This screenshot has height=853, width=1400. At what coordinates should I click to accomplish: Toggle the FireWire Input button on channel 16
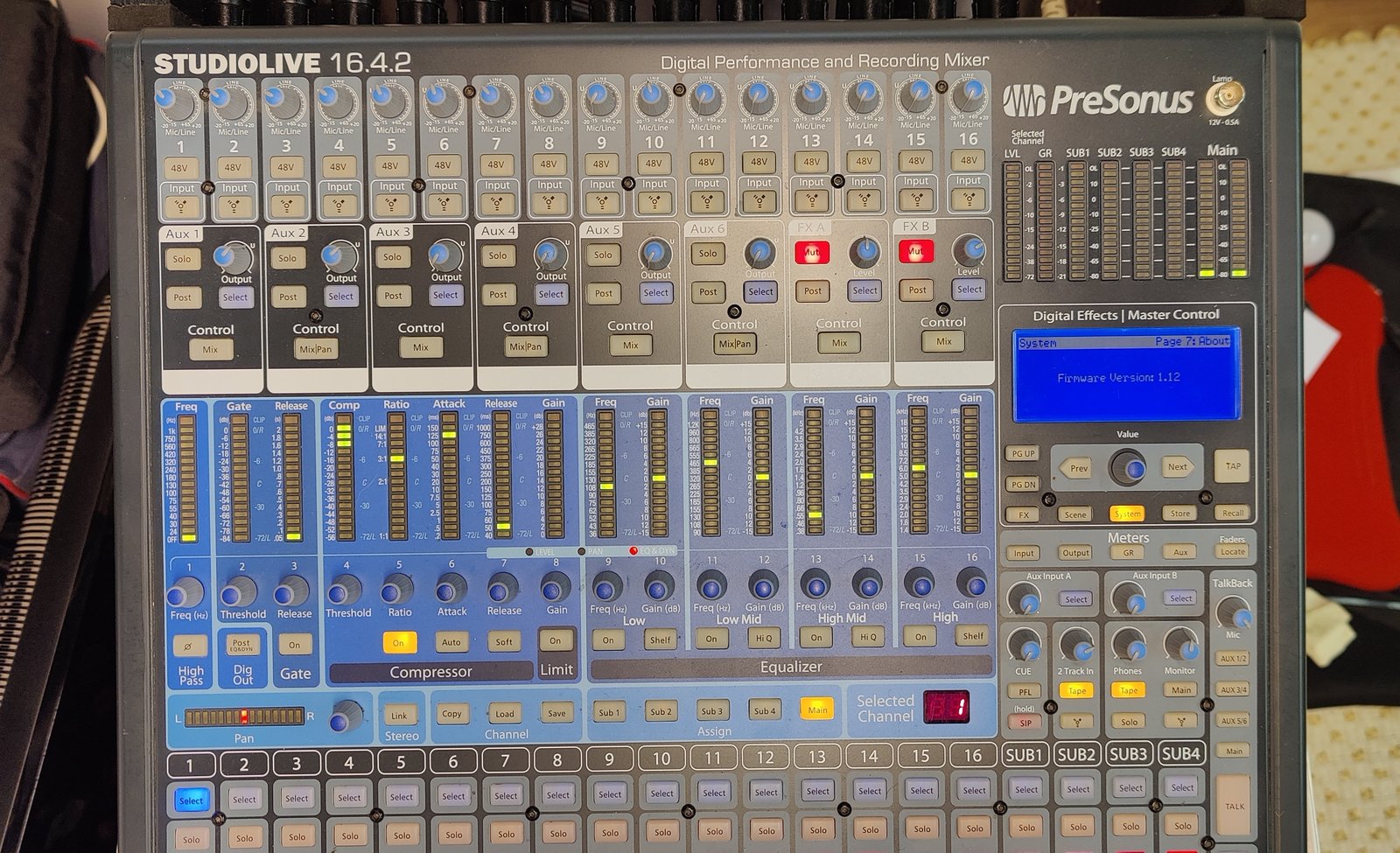(968, 199)
